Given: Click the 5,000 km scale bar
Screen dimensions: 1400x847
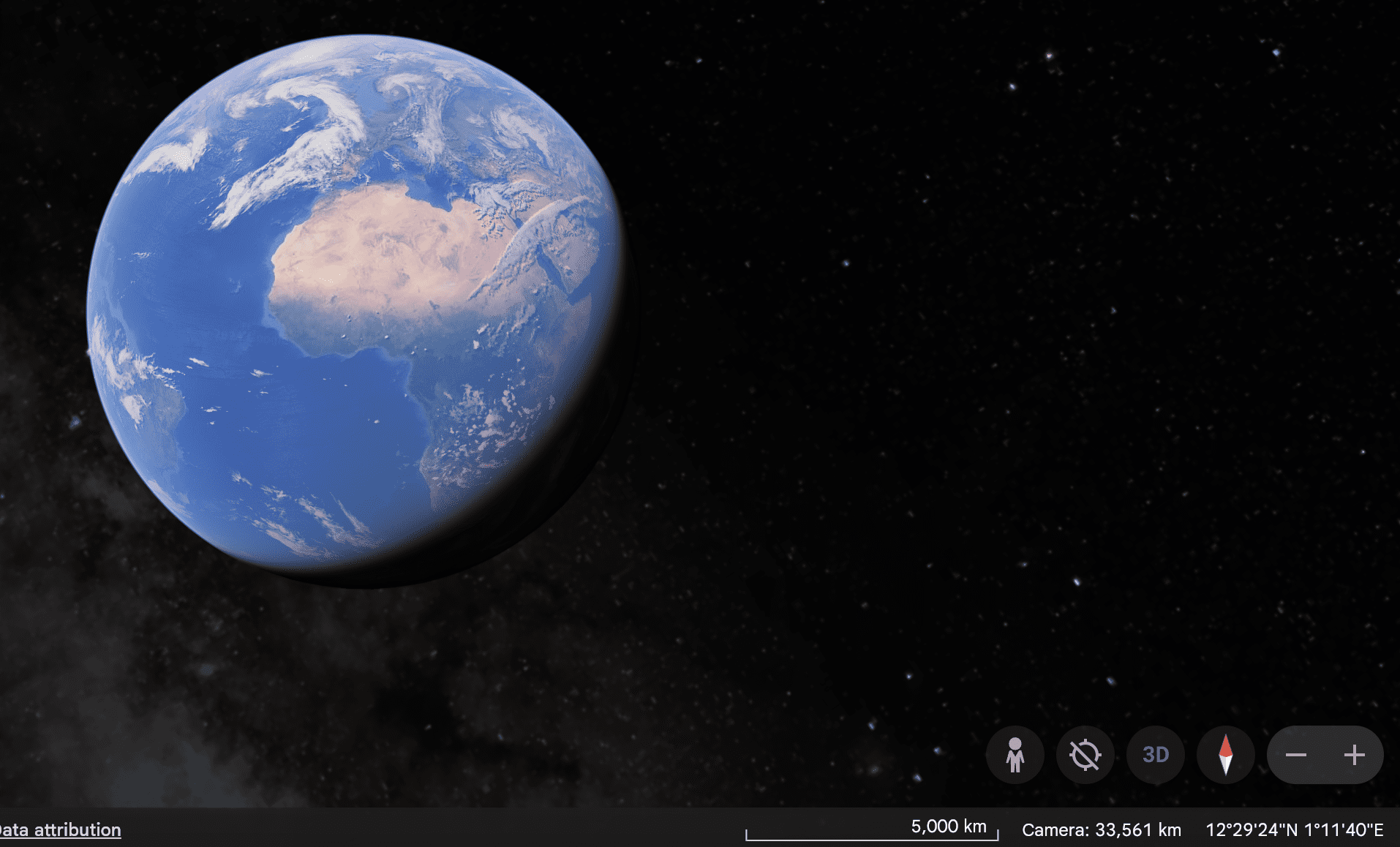Looking at the screenshot, I should 872,829.
